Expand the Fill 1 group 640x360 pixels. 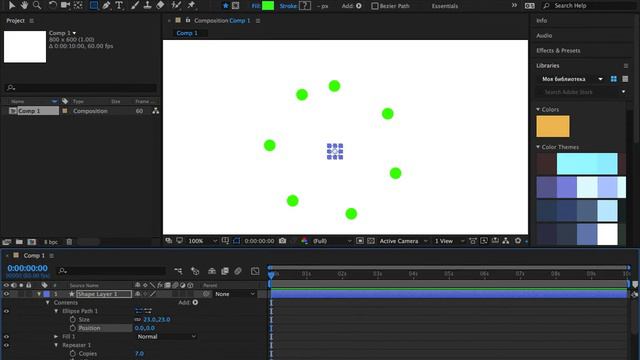pos(56,337)
